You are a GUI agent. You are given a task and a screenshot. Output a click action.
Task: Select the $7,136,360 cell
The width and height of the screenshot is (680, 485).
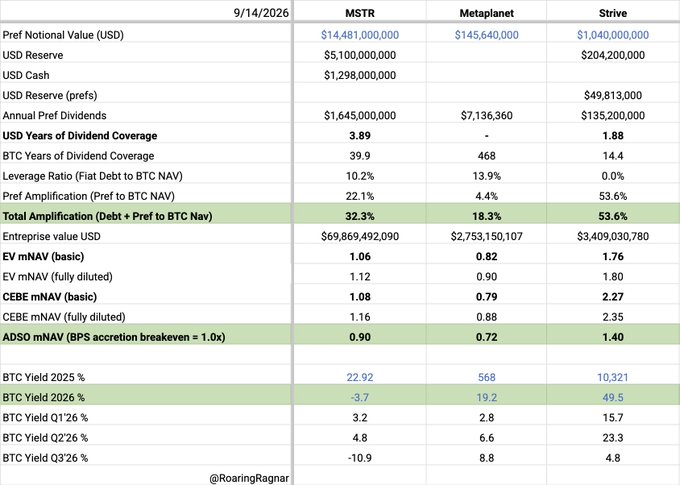point(487,115)
